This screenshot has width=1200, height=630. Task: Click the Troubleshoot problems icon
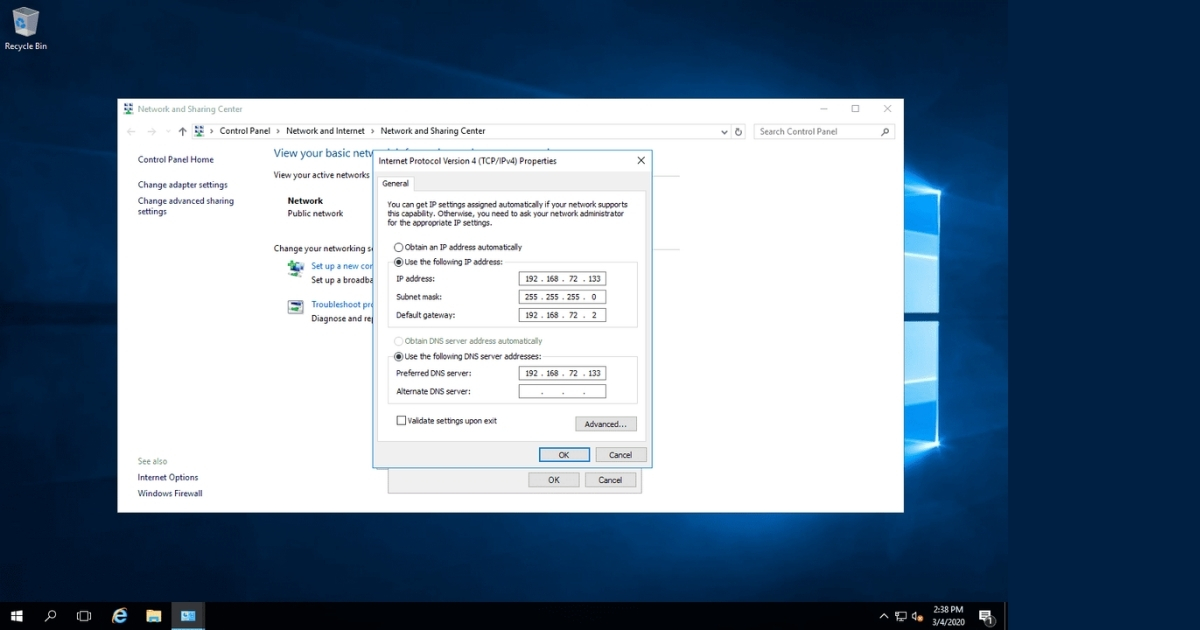[294, 306]
